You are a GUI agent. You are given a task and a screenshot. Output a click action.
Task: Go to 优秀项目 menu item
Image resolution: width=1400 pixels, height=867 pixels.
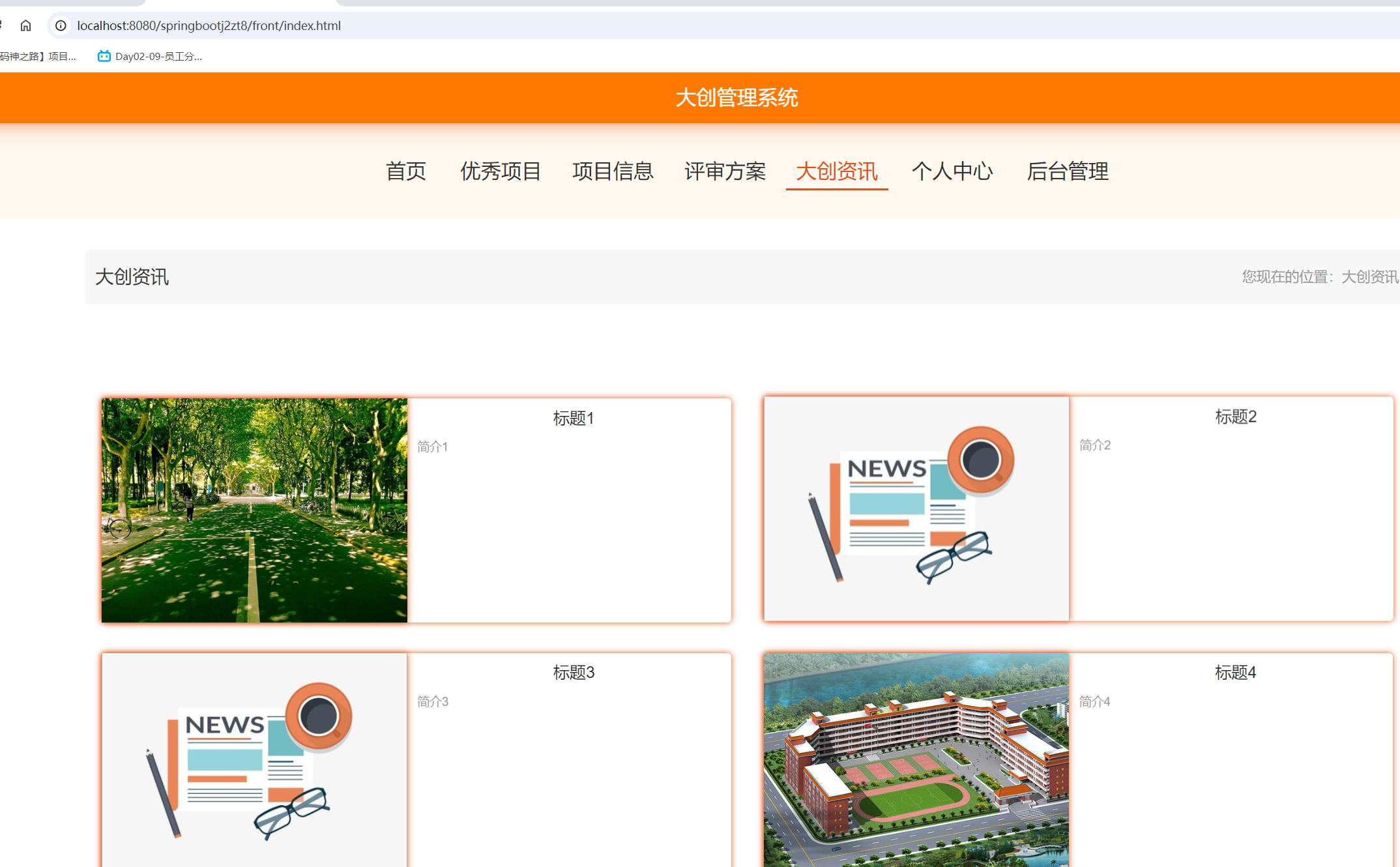click(501, 171)
